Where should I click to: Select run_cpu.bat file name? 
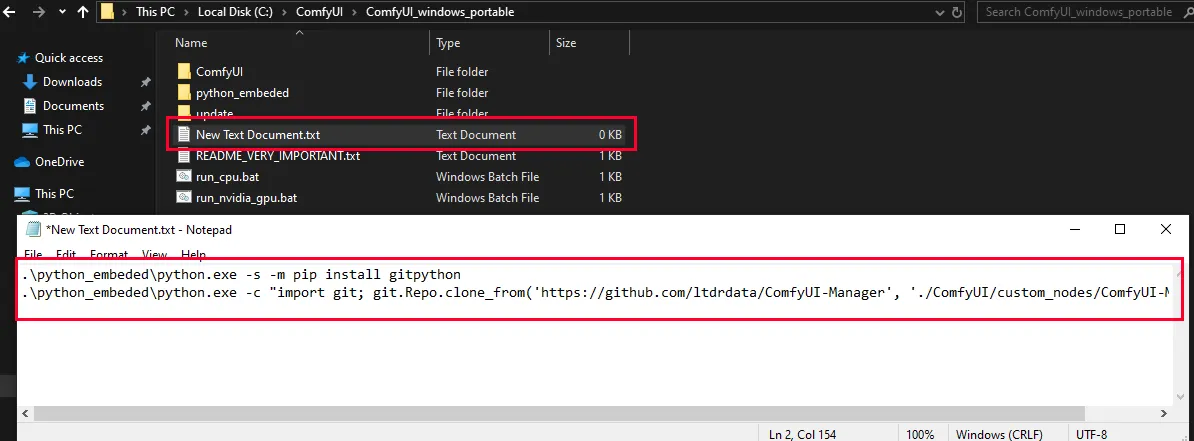click(x=228, y=177)
